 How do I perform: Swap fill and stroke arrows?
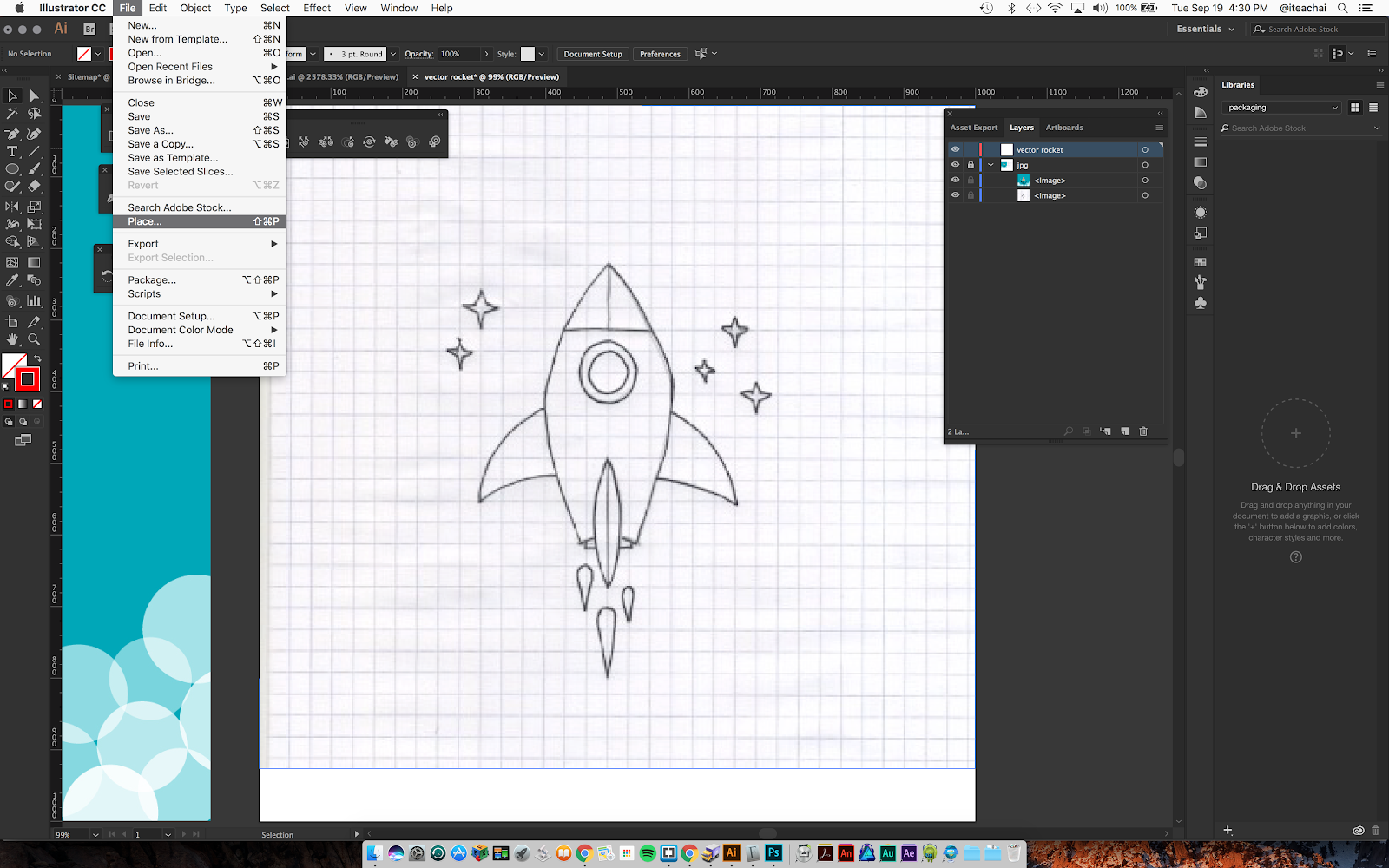pyautogui.click(x=37, y=358)
